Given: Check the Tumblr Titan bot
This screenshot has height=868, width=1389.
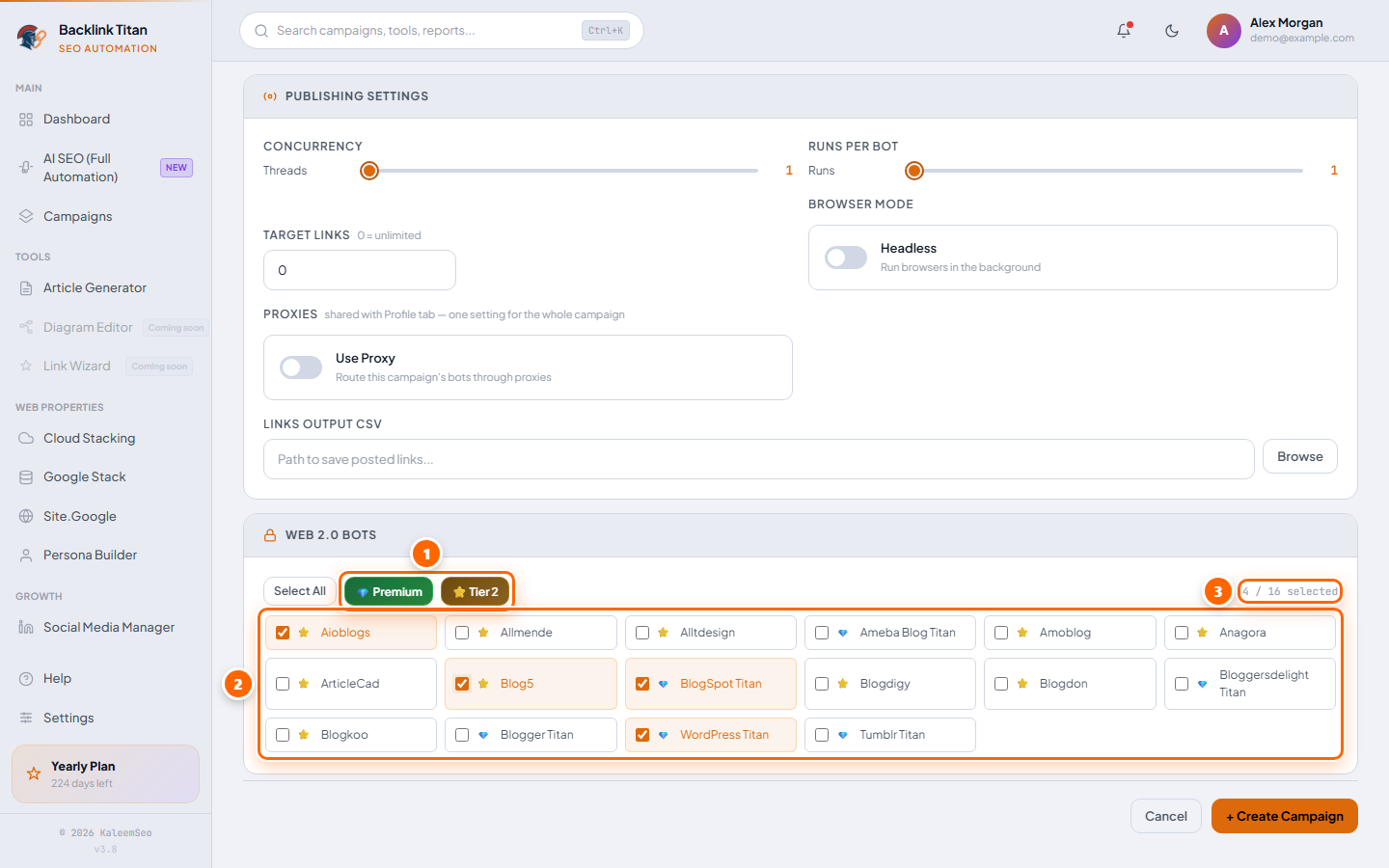Looking at the screenshot, I should point(822,735).
